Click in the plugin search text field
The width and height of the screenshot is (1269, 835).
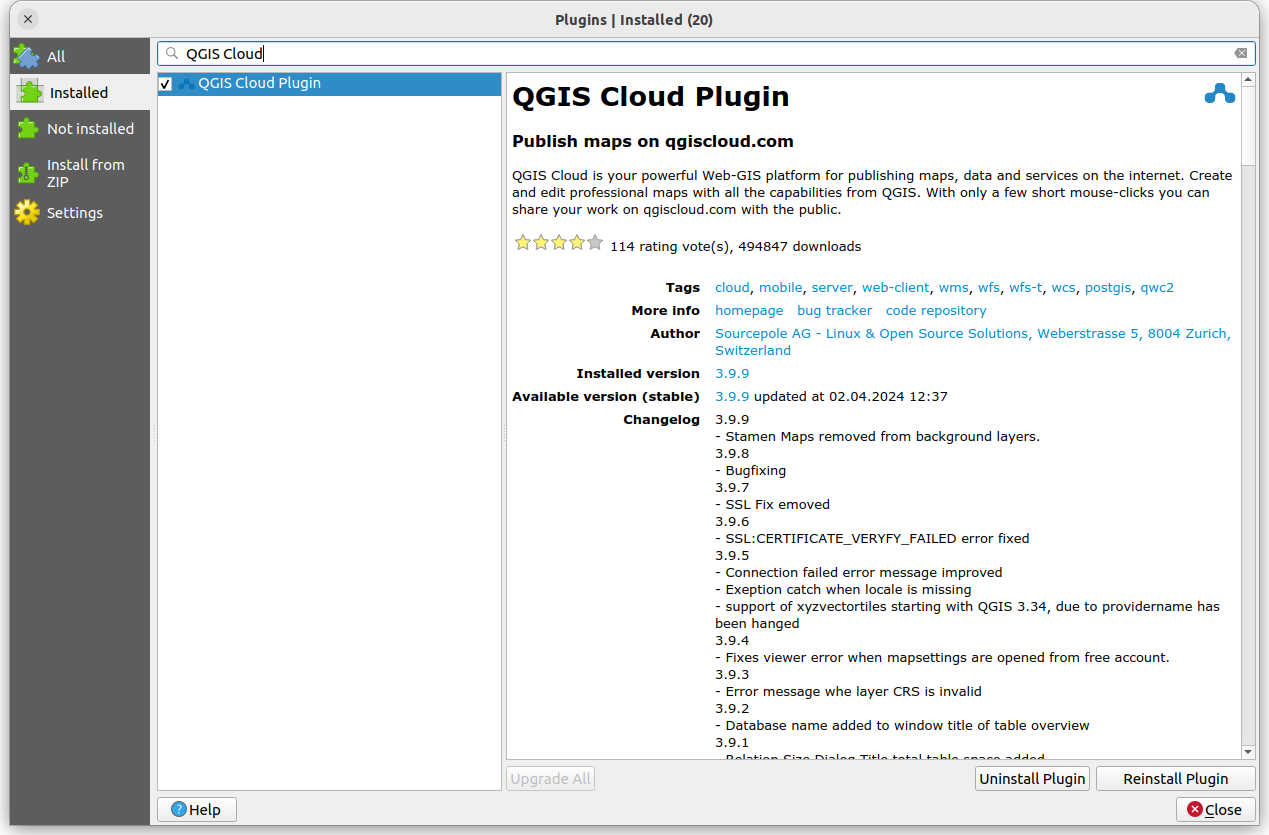pos(700,54)
